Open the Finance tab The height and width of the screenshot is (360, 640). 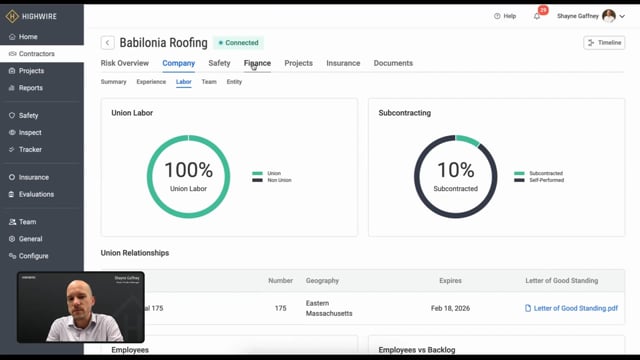[x=257, y=63]
